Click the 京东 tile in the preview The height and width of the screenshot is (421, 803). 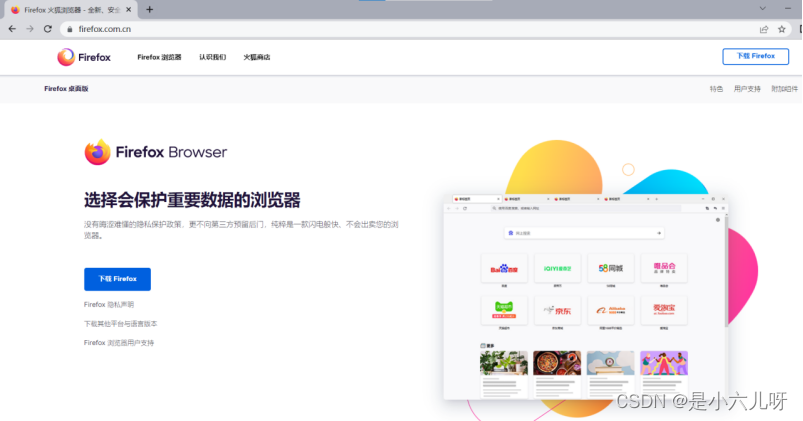[x=557, y=310]
